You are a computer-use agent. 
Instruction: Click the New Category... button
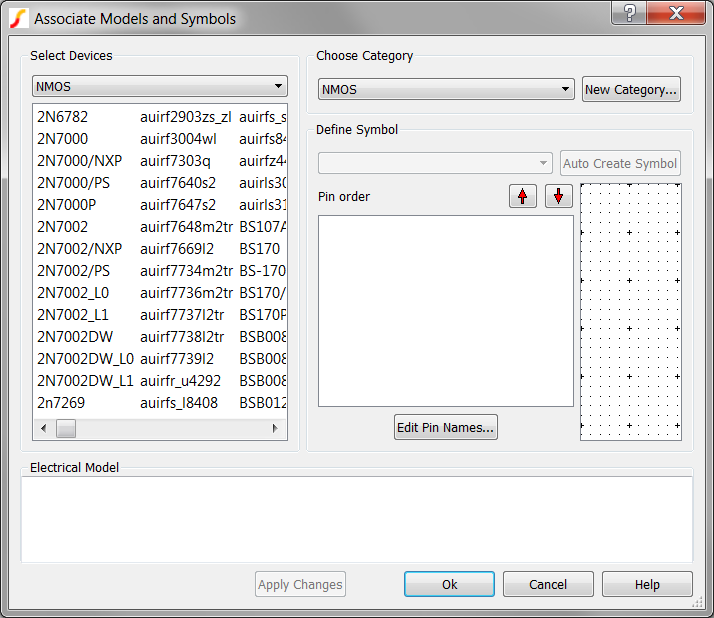pyautogui.click(x=631, y=89)
